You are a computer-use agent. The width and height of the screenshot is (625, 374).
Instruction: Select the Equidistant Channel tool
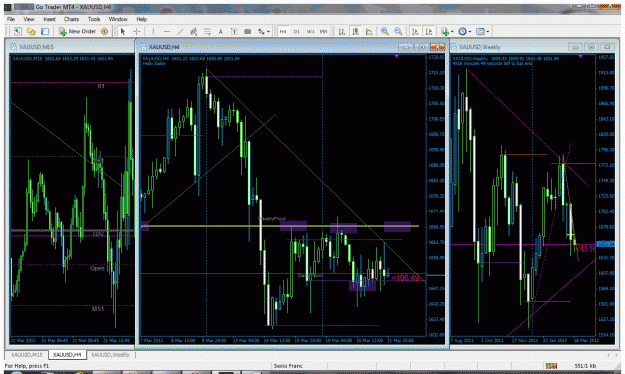[x=194, y=31]
